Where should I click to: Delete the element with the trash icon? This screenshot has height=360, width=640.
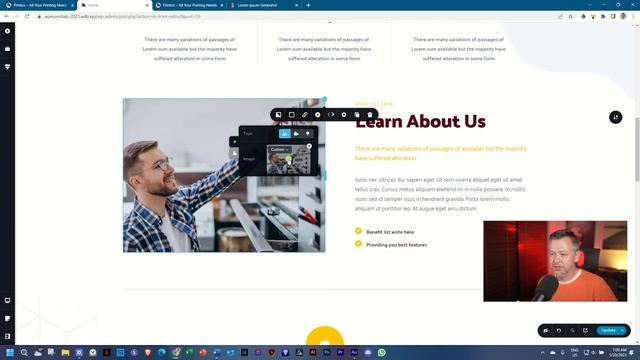click(x=370, y=115)
